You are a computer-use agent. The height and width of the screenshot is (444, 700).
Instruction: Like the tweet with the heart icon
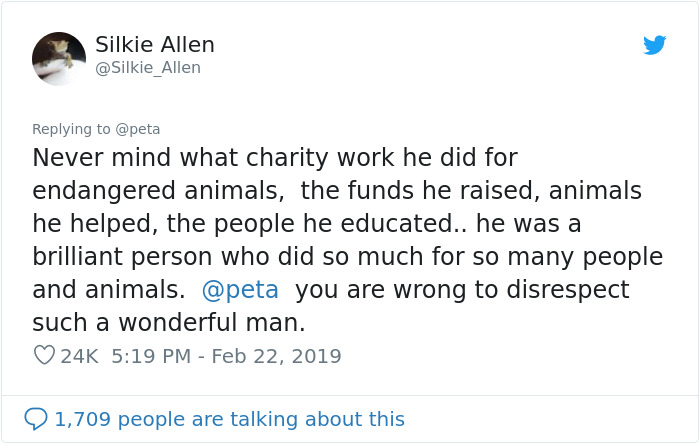(x=43, y=355)
